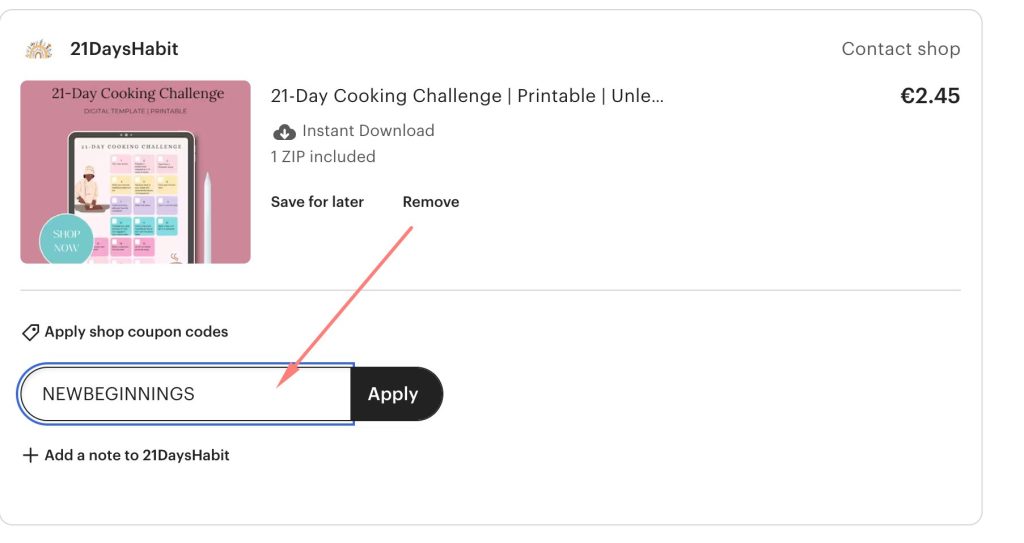The image size is (1024, 543).
Task: Collapse the Apply shop coupon codes section
Action: [136, 332]
